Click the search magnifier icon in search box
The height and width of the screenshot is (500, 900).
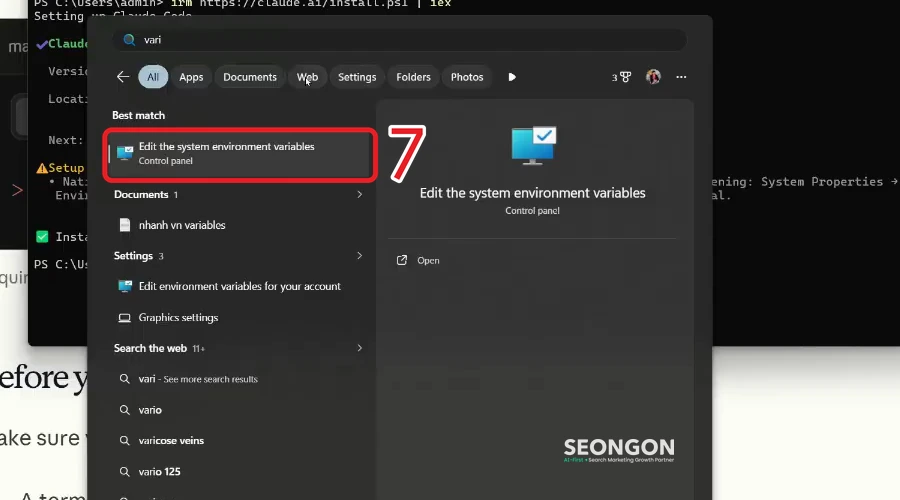[x=129, y=40]
